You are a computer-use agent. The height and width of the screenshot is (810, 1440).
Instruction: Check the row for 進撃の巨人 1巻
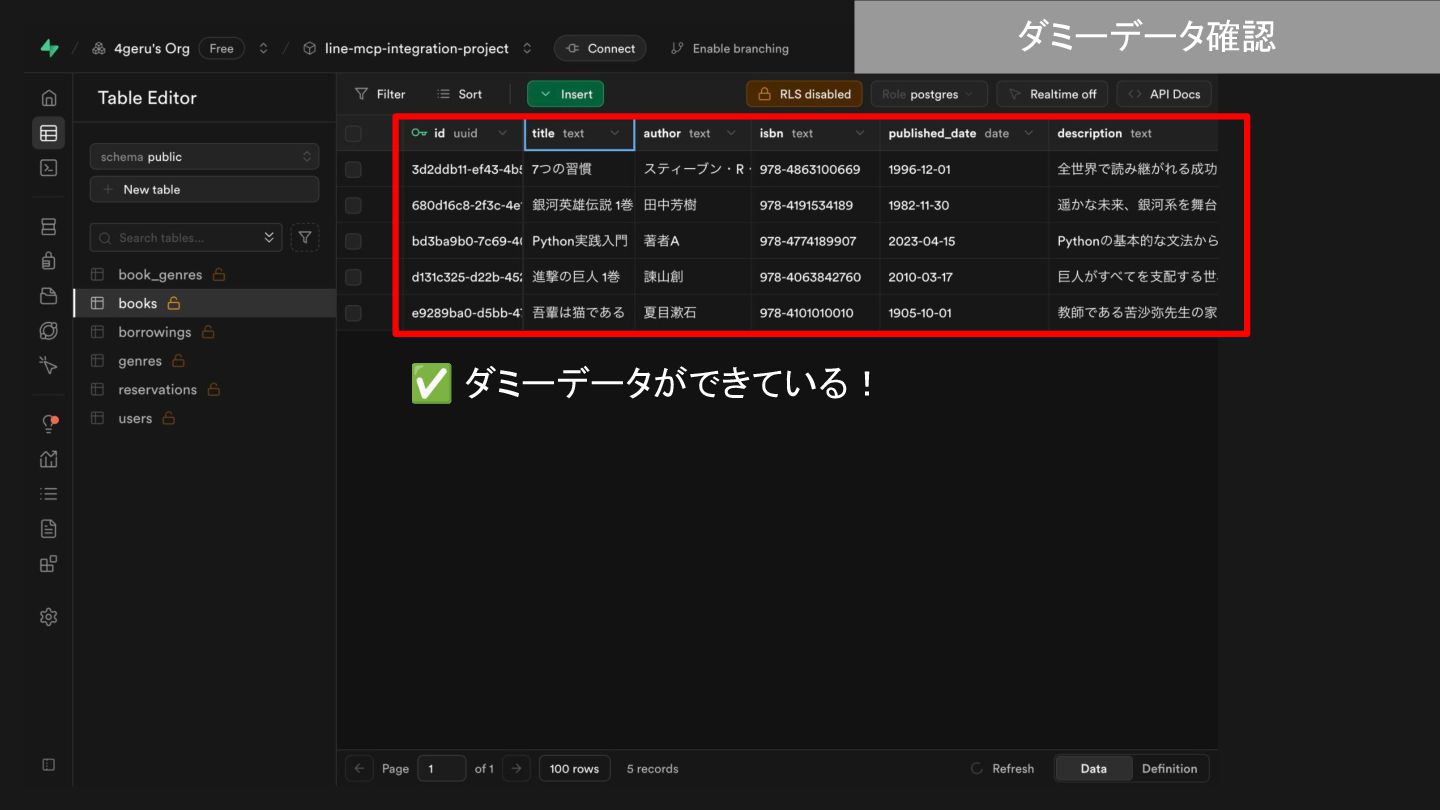(x=353, y=277)
